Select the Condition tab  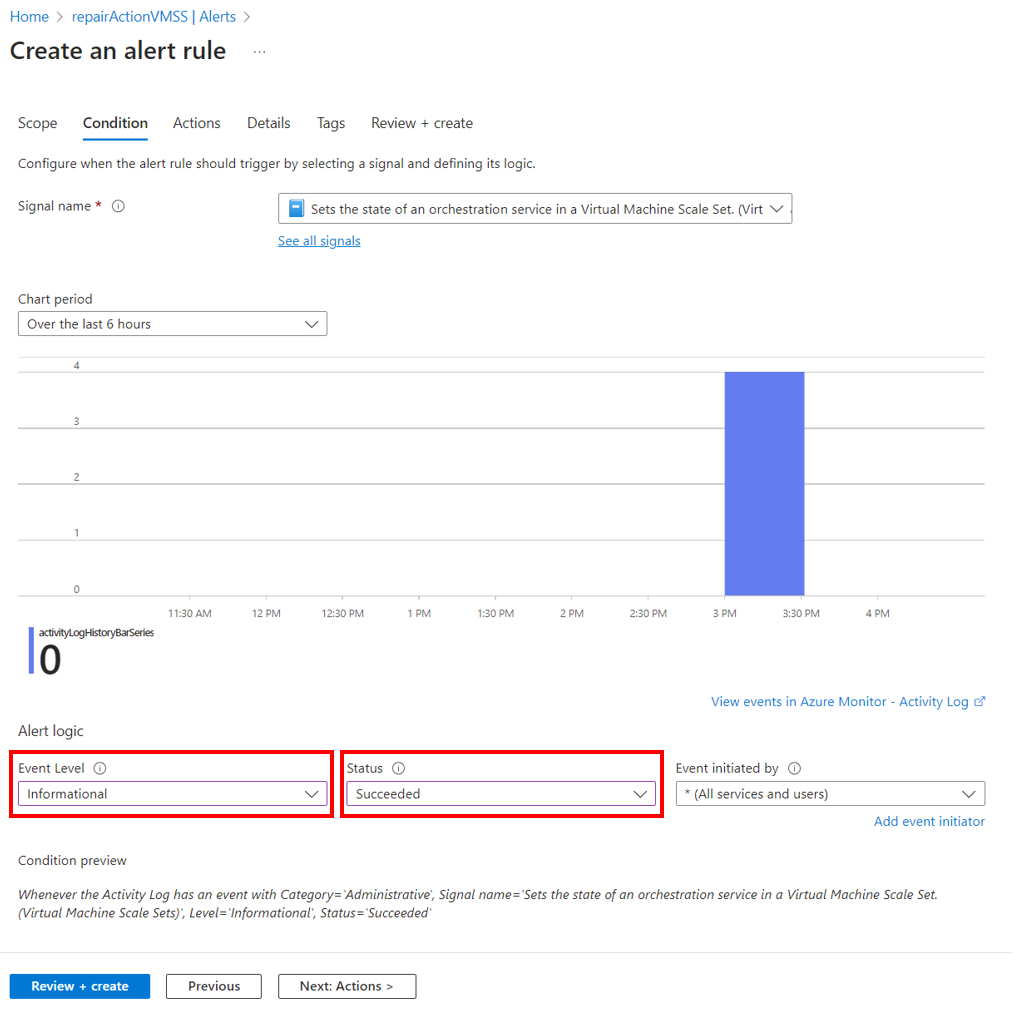115,123
